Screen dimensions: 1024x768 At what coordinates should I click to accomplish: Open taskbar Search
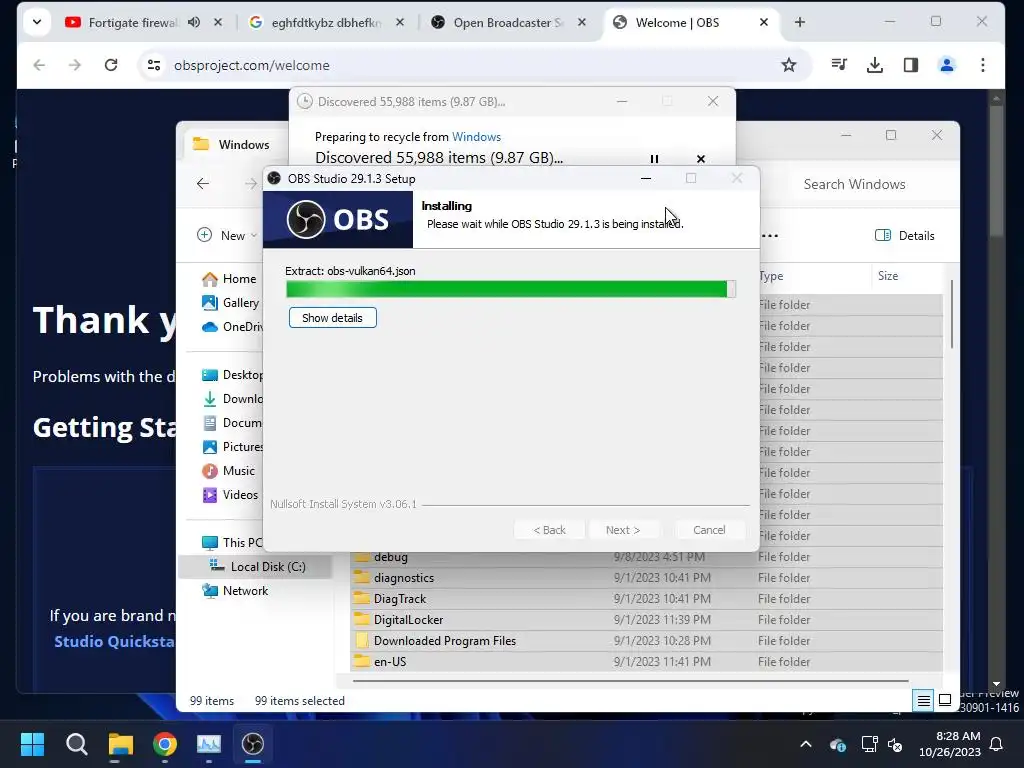coord(76,744)
